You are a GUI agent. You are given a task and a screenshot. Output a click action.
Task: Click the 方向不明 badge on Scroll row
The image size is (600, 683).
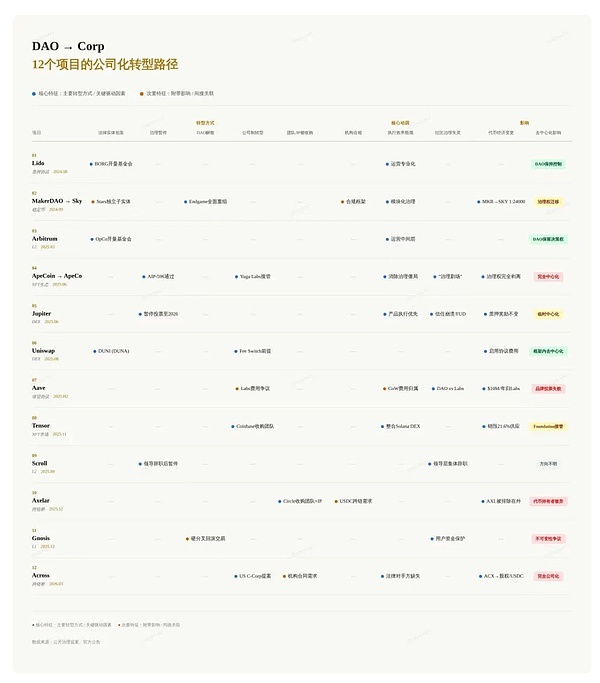(548, 464)
